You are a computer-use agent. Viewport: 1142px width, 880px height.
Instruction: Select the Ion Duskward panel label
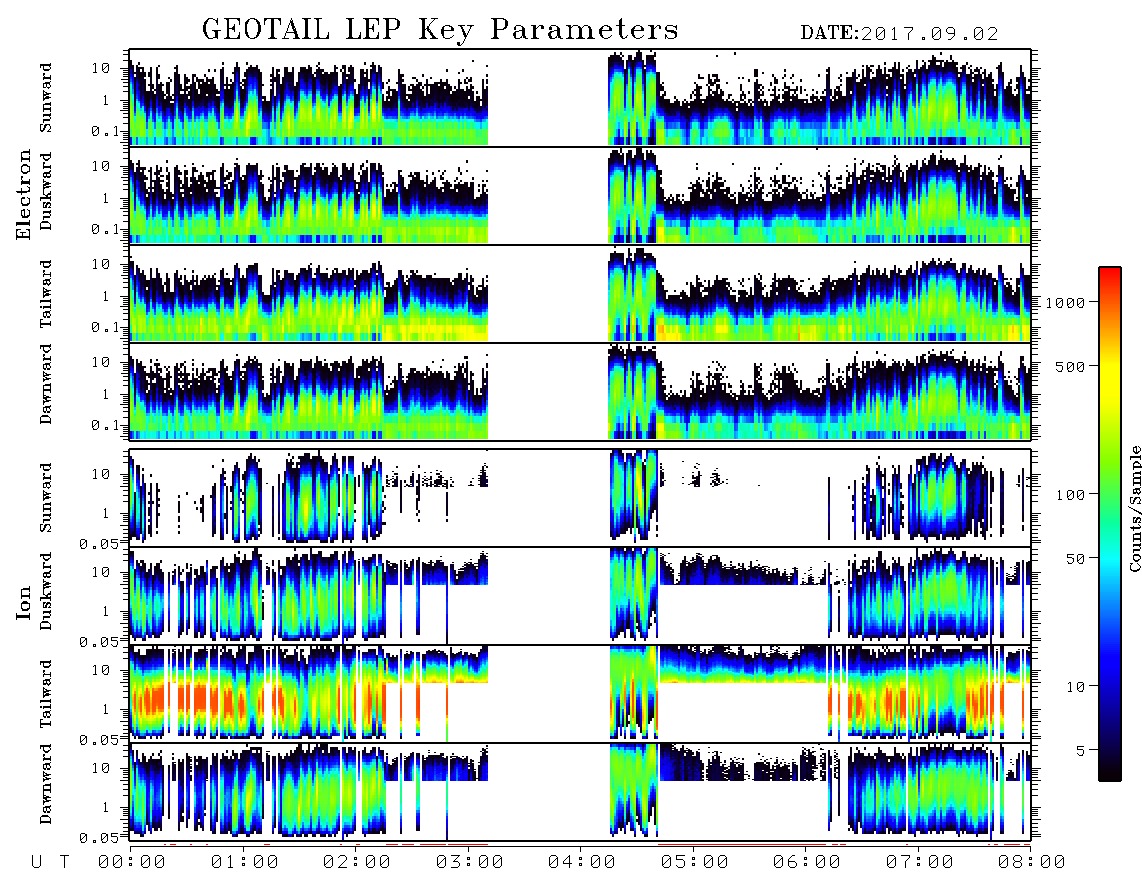point(46,592)
